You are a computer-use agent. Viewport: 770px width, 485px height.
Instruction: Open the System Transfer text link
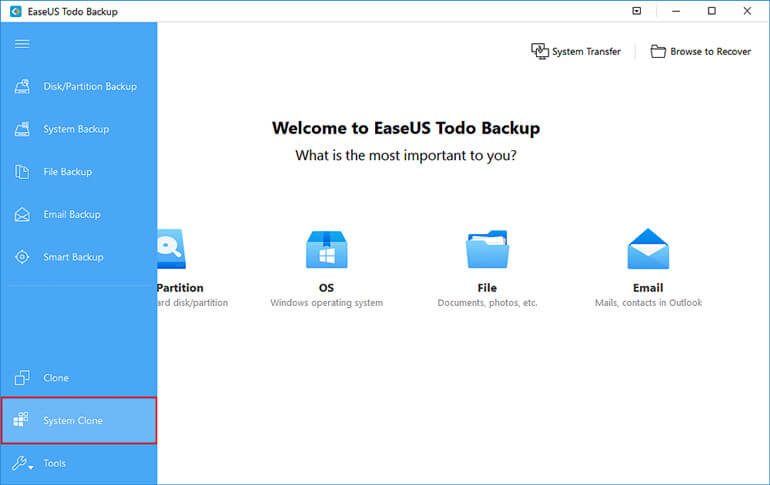[x=586, y=52]
